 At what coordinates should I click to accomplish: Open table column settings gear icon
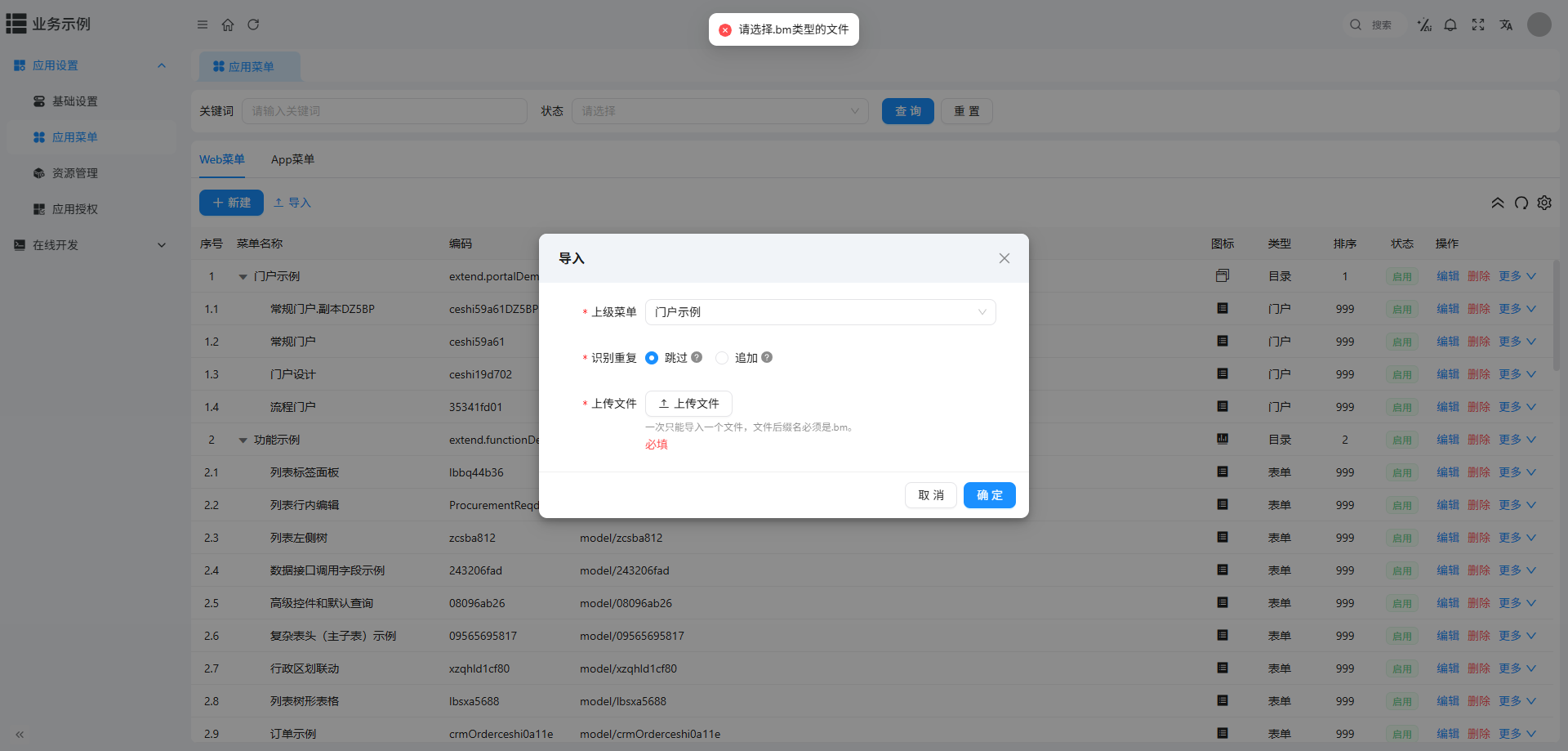pos(1544,203)
